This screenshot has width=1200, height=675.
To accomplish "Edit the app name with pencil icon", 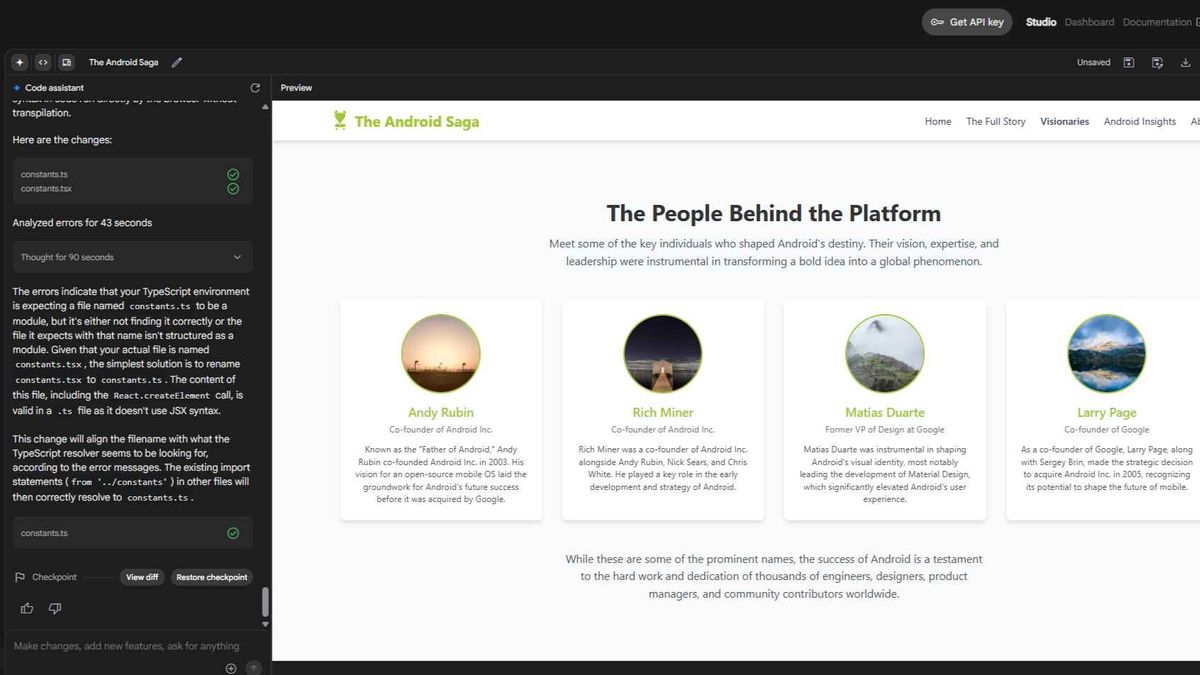I will click(177, 62).
